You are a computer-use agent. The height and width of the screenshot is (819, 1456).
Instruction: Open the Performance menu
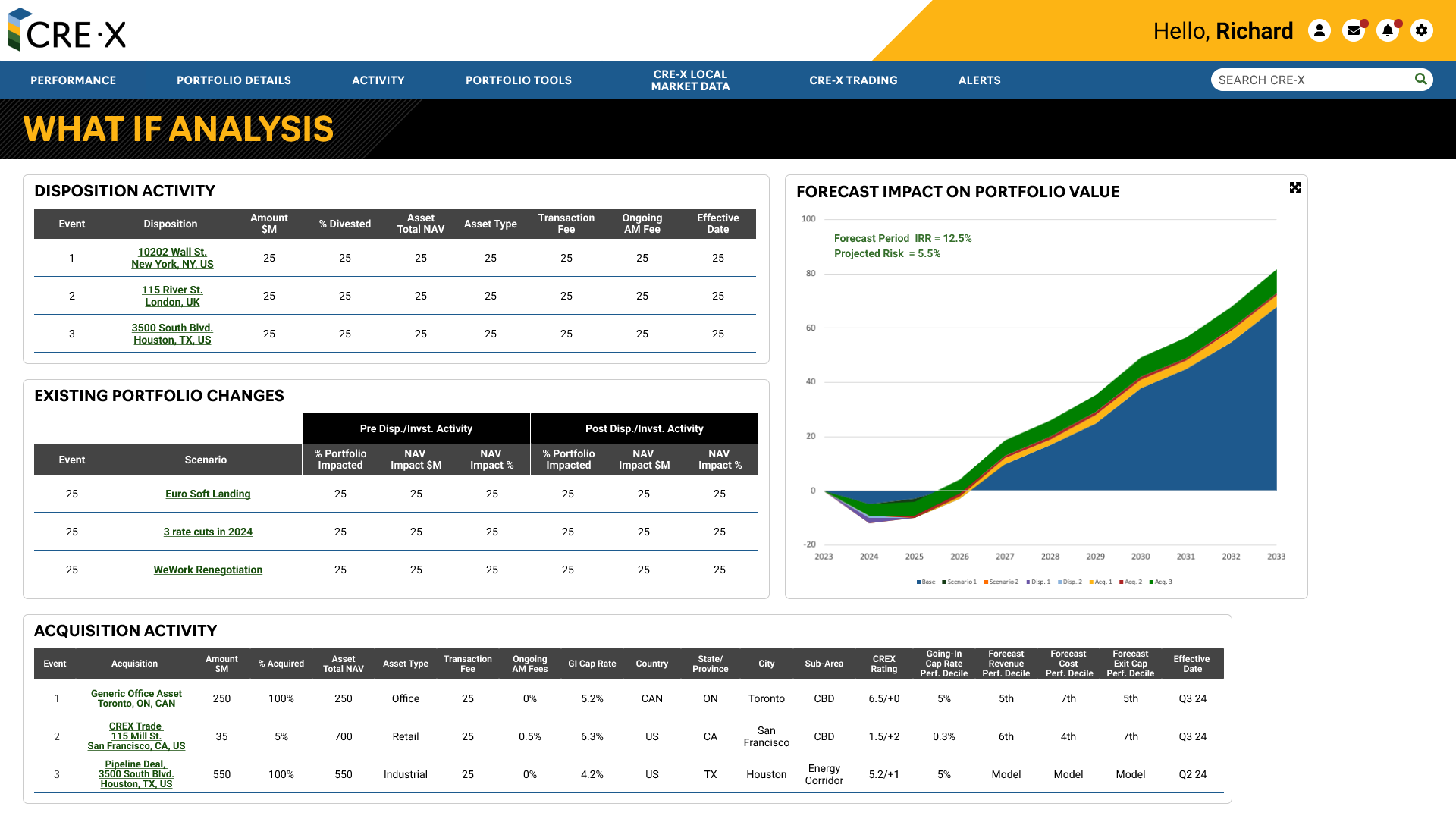point(73,80)
